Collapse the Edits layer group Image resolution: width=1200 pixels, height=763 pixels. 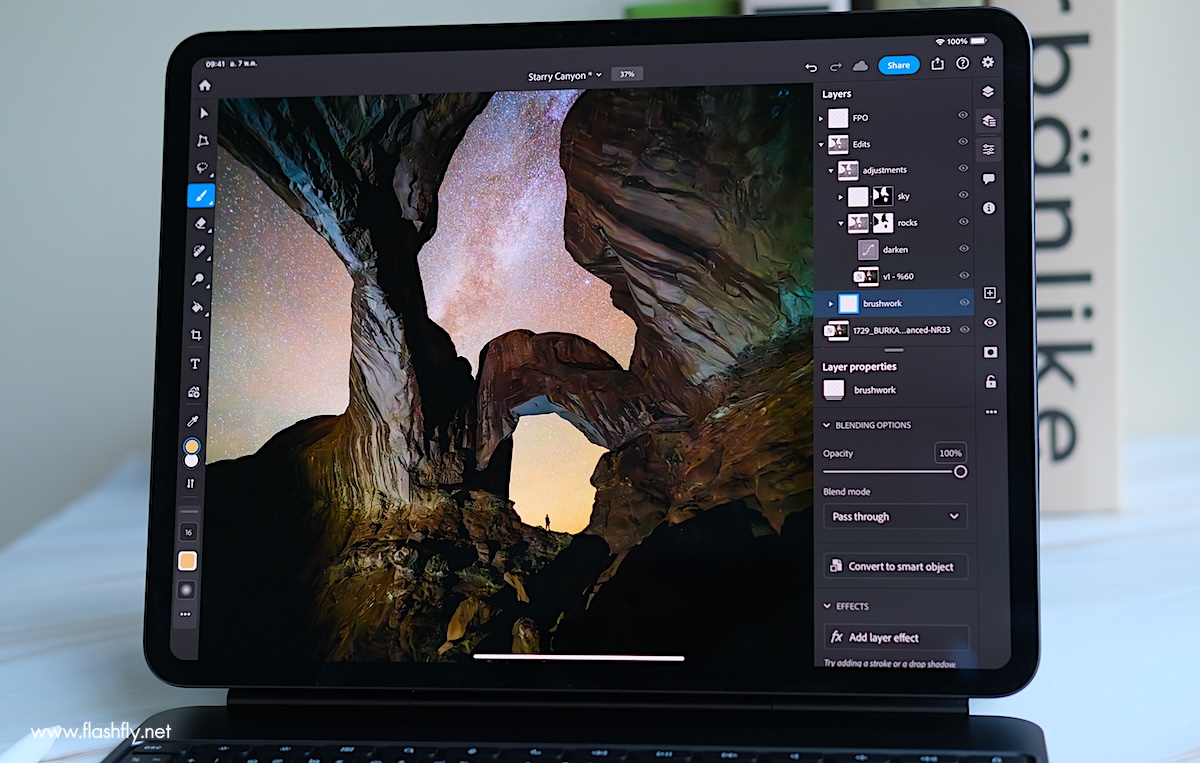click(x=822, y=144)
